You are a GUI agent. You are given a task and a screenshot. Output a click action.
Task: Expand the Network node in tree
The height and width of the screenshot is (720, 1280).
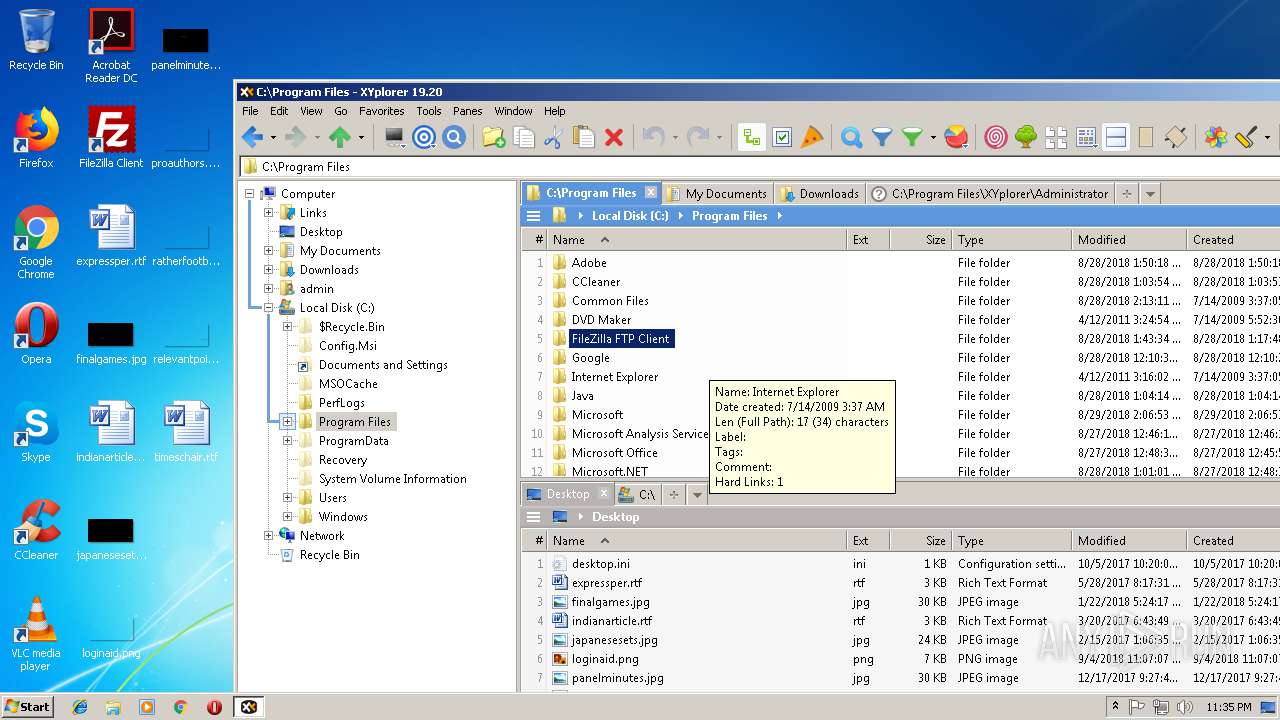268,536
